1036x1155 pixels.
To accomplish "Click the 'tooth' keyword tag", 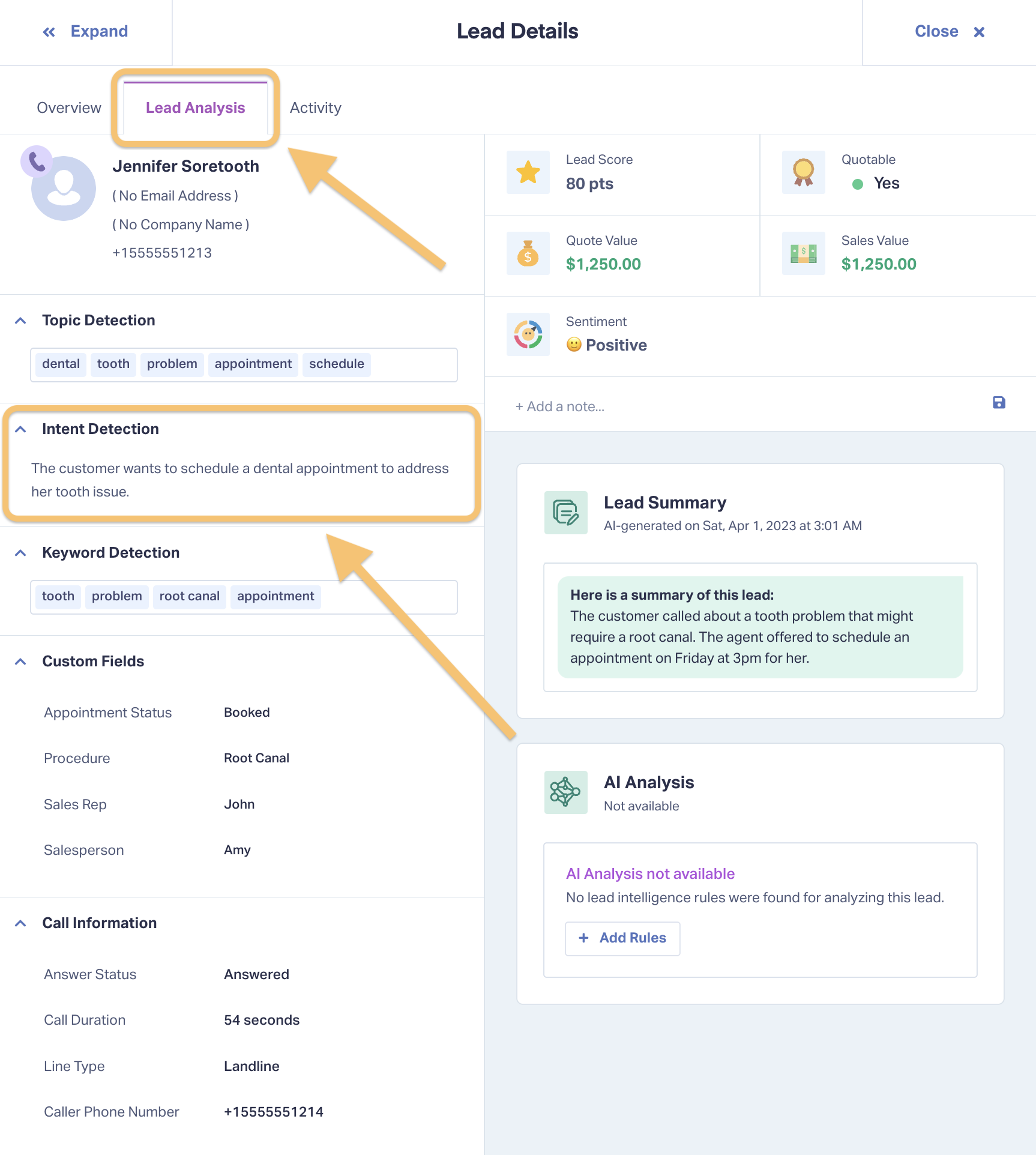I will pos(58,597).
